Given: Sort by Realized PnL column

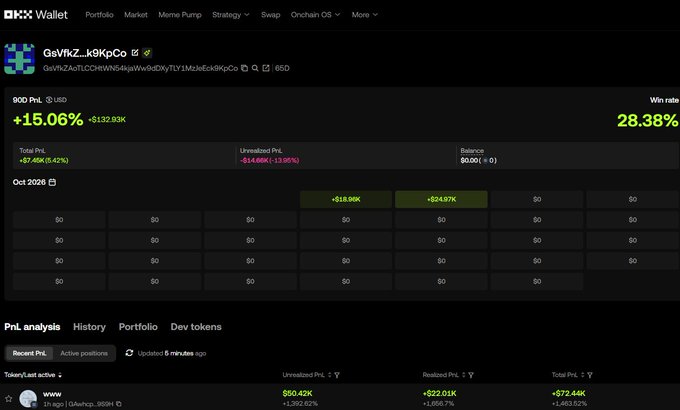Looking at the screenshot, I should [x=464, y=375].
